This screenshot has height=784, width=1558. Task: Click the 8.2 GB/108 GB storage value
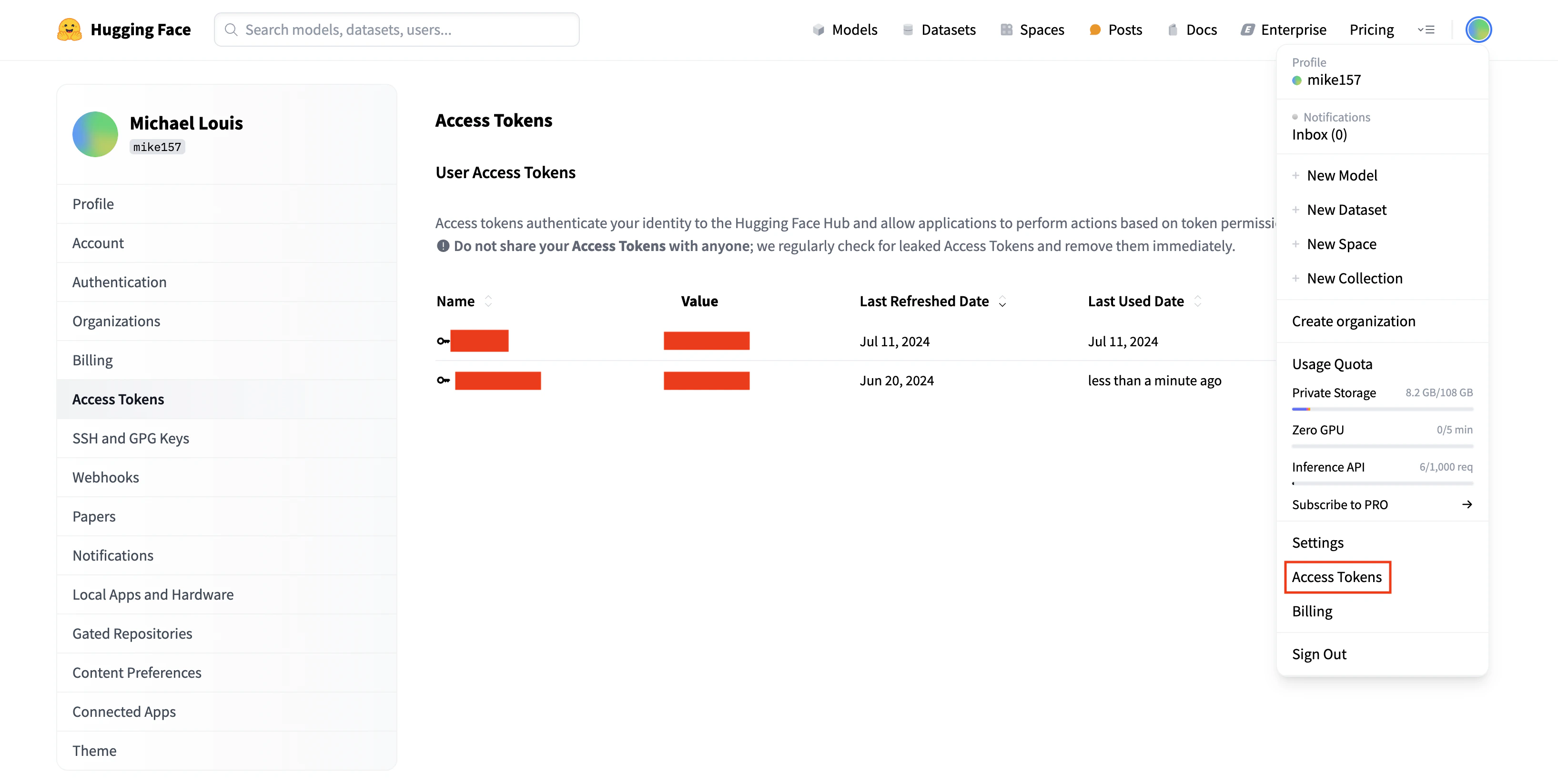[1439, 393]
